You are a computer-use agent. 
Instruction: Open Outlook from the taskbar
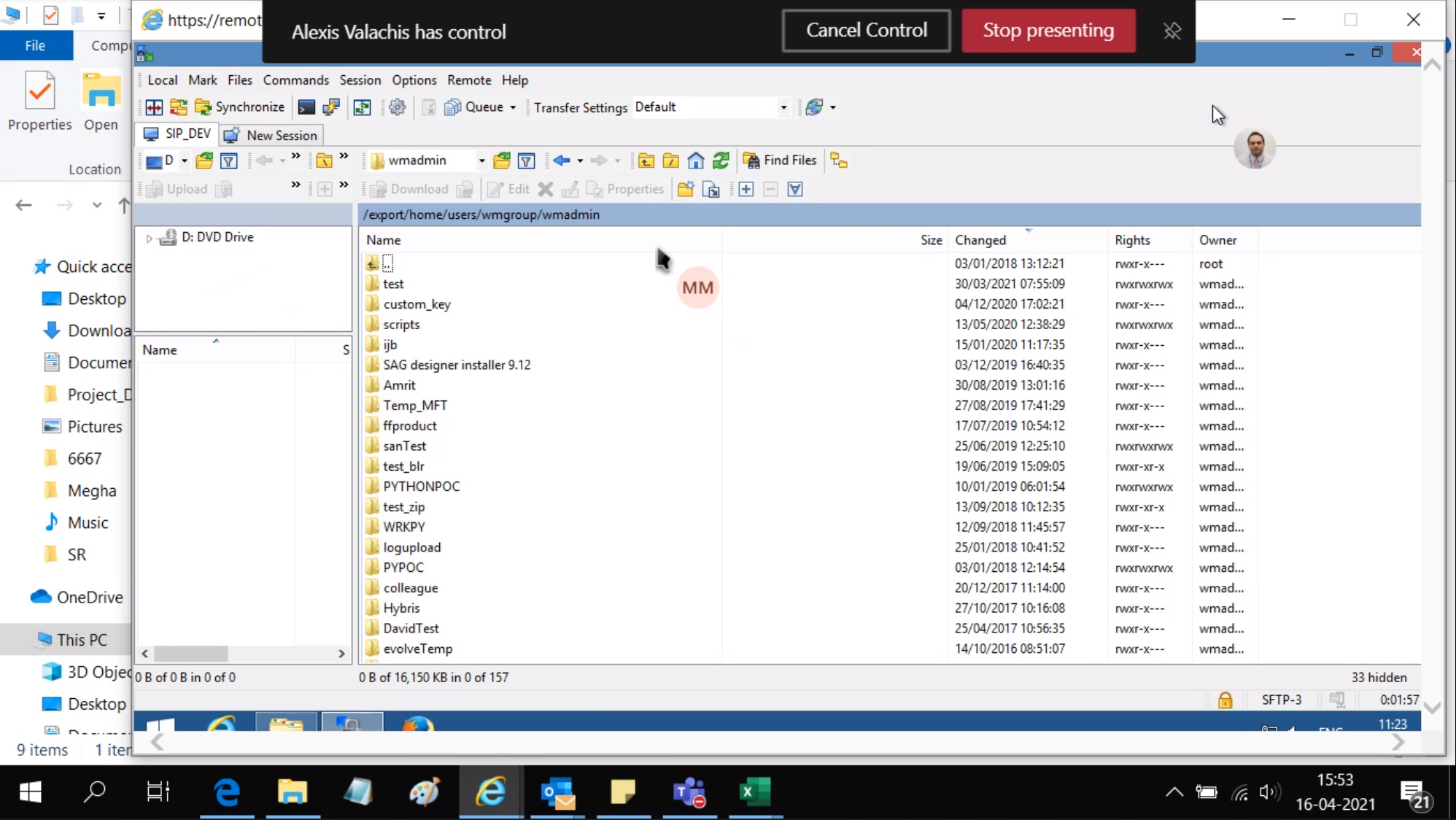(557, 792)
